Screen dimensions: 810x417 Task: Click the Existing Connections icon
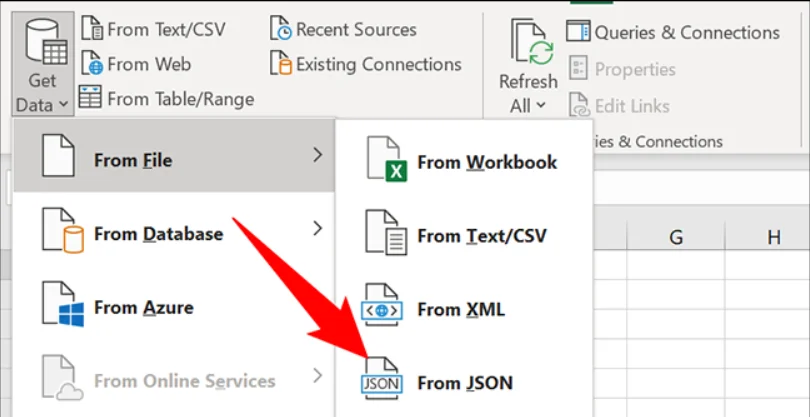coord(281,64)
